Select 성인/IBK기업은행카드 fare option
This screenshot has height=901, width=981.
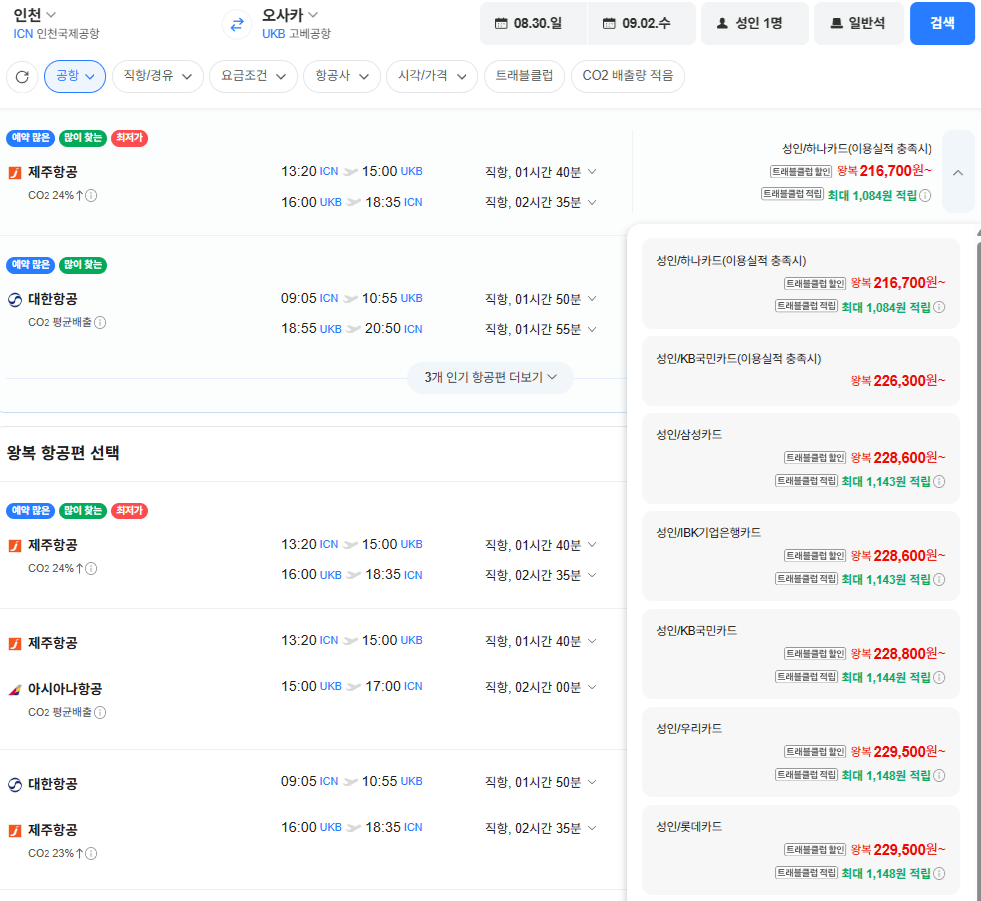[801, 556]
